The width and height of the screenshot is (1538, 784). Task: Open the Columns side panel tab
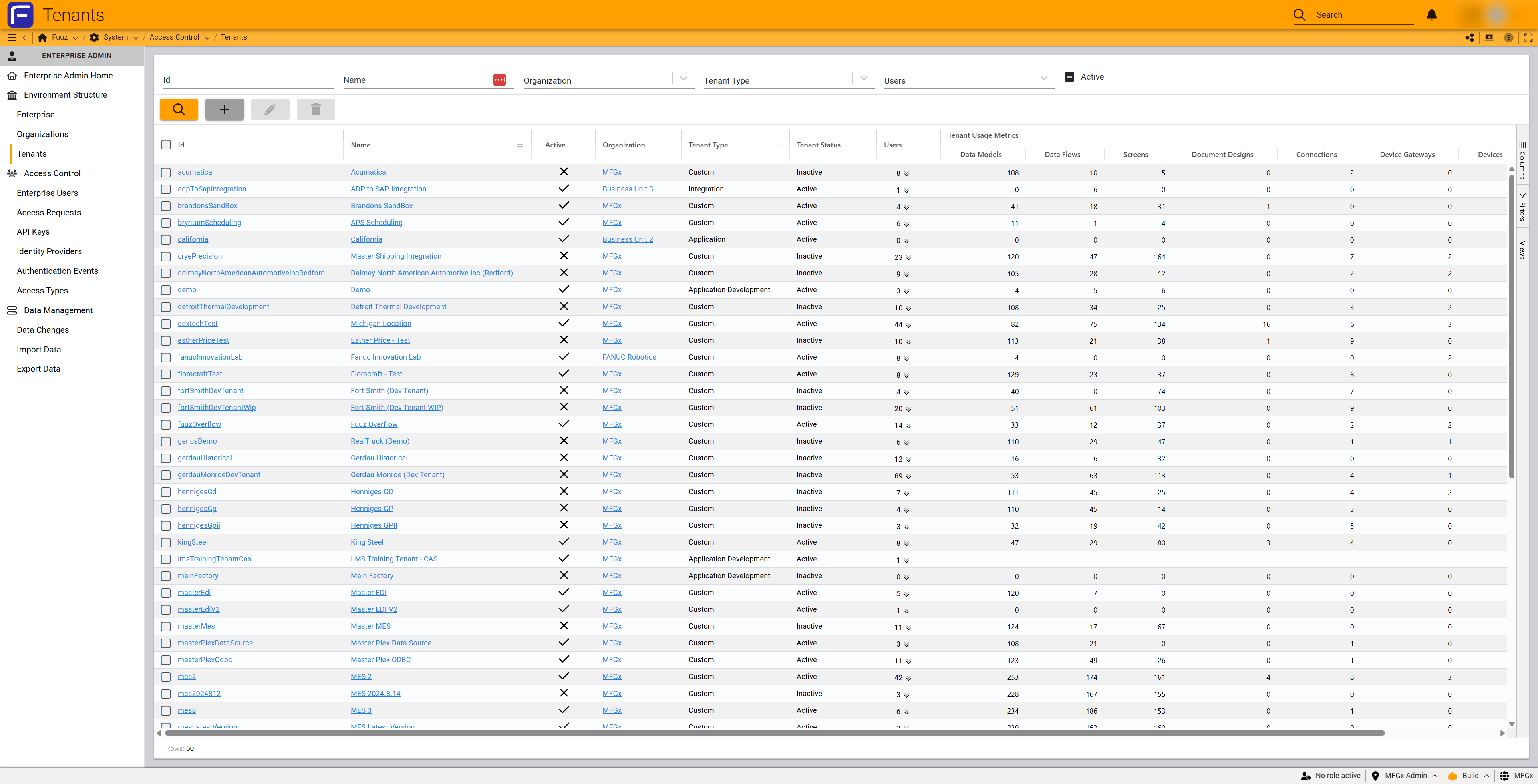pyautogui.click(x=1522, y=159)
